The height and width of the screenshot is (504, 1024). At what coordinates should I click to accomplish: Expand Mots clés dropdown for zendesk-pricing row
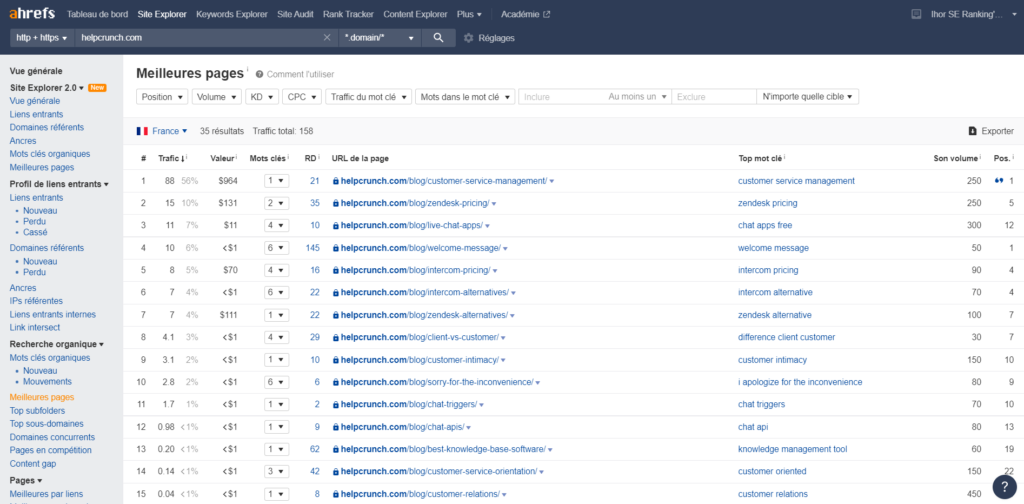[276, 203]
